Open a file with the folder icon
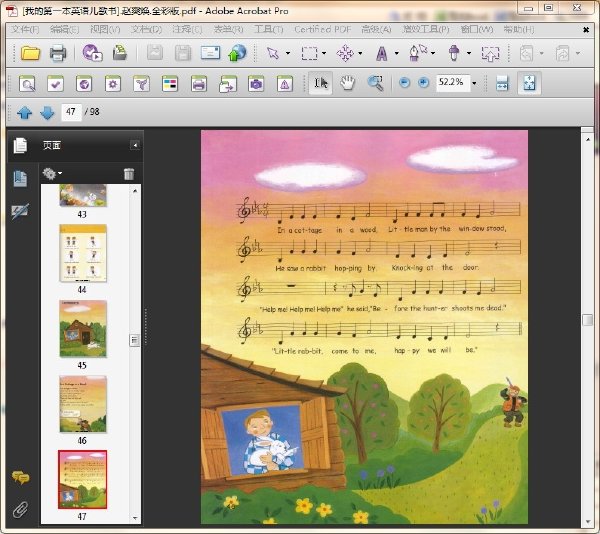This screenshot has width=600, height=534. (x=30, y=53)
